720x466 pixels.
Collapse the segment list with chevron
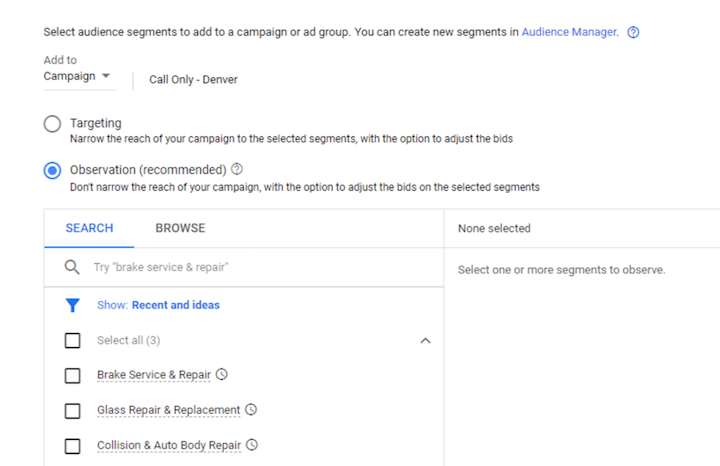pyautogui.click(x=426, y=341)
